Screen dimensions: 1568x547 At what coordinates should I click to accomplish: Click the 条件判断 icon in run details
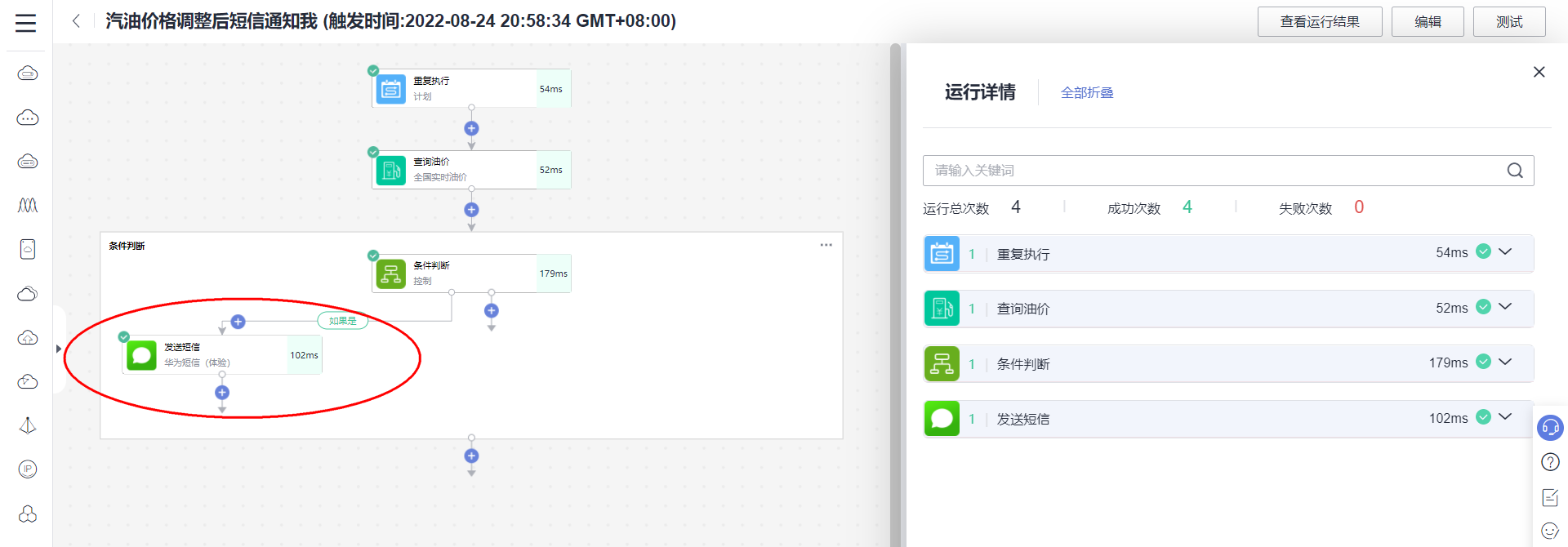tap(942, 363)
